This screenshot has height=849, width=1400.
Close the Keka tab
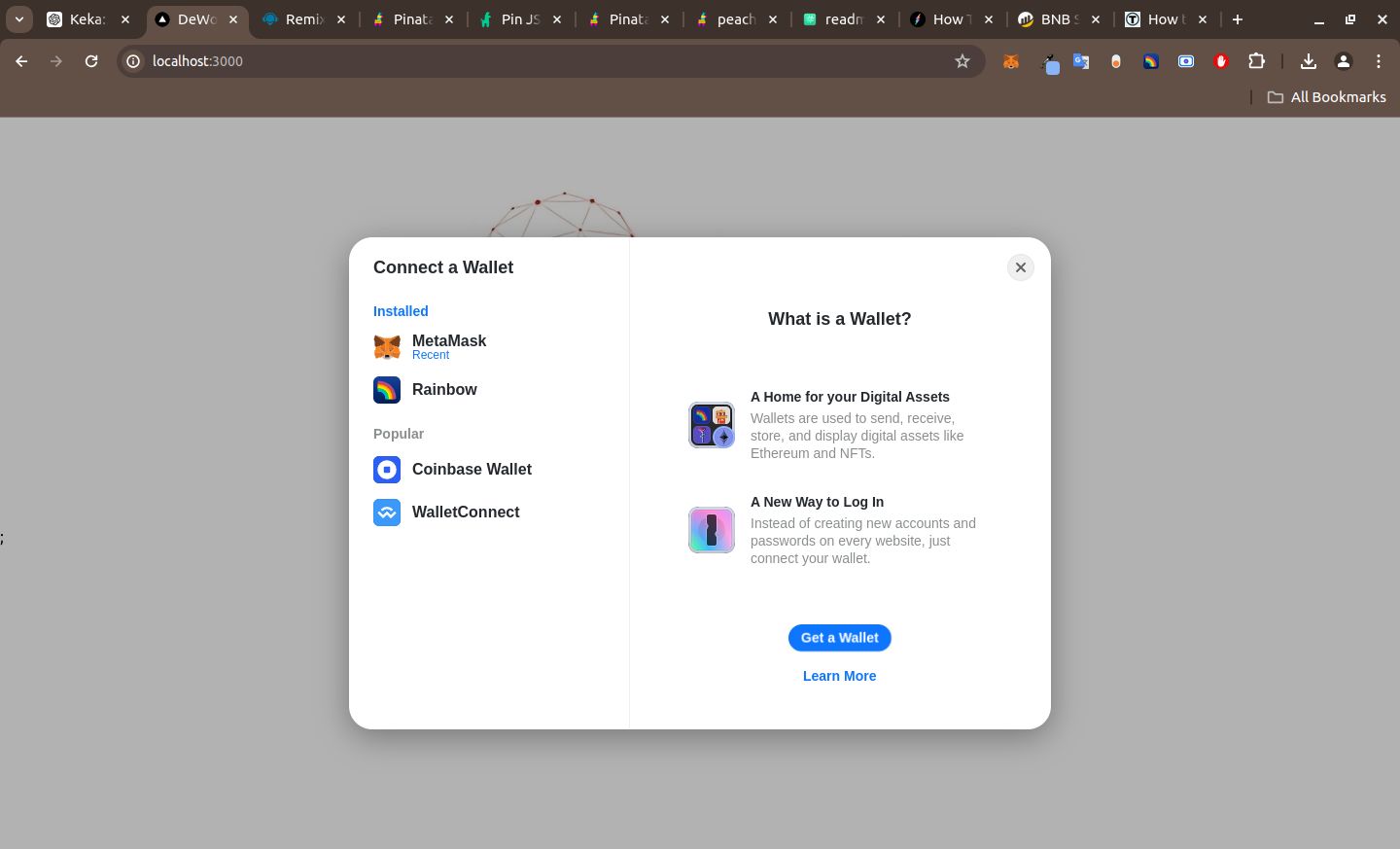(x=125, y=19)
